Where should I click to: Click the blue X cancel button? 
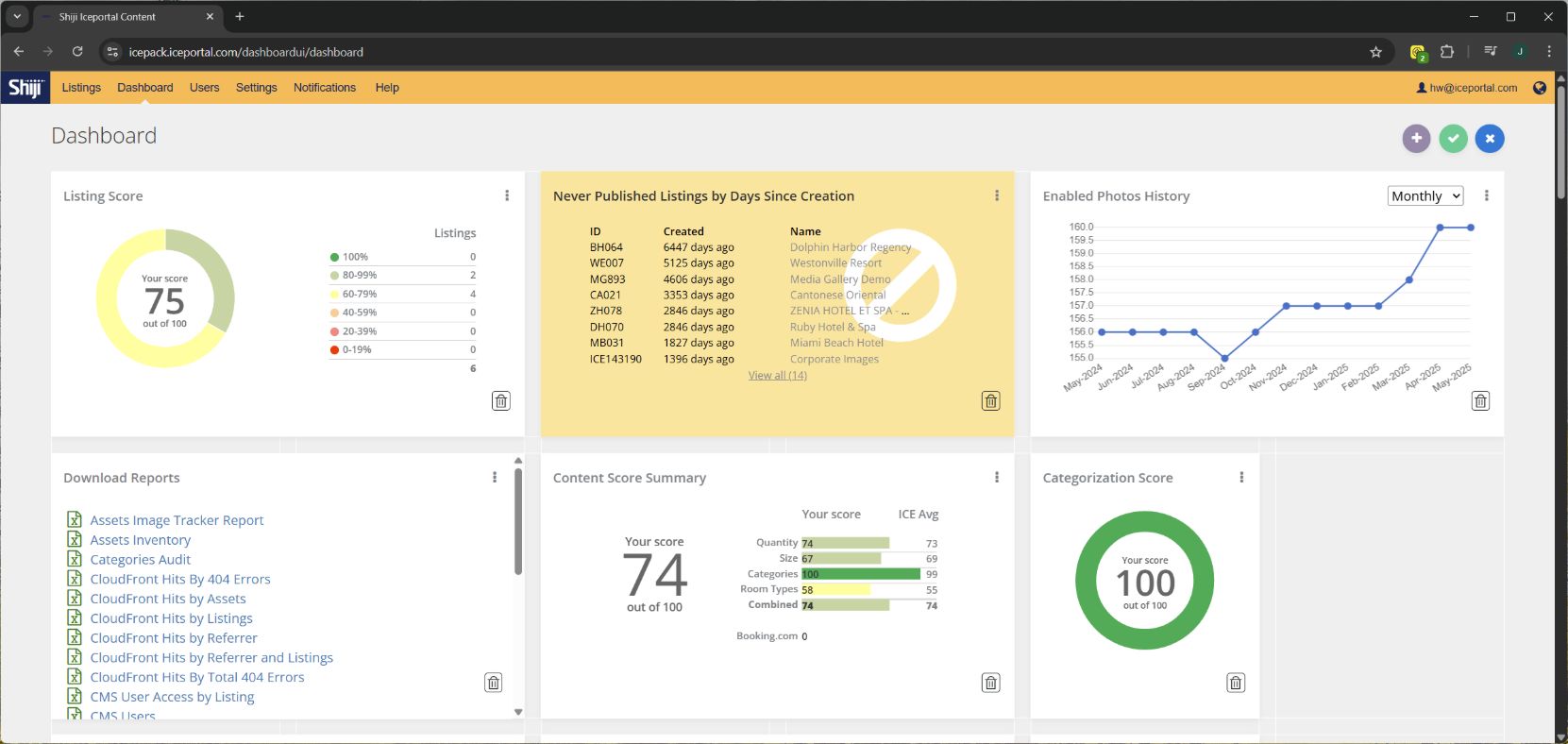click(x=1490, y=139)
